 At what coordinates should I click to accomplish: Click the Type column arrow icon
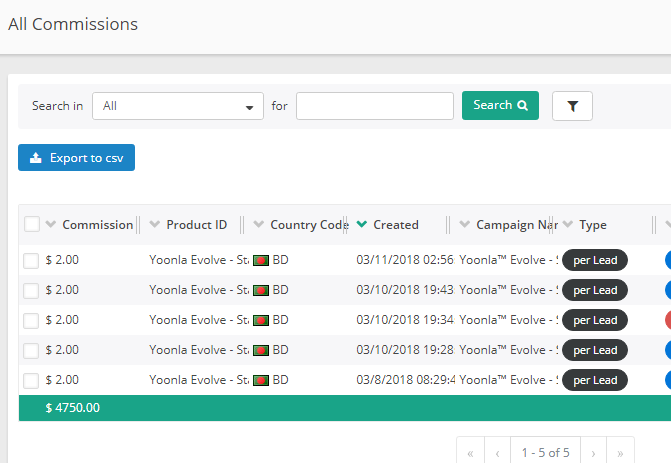568,225
